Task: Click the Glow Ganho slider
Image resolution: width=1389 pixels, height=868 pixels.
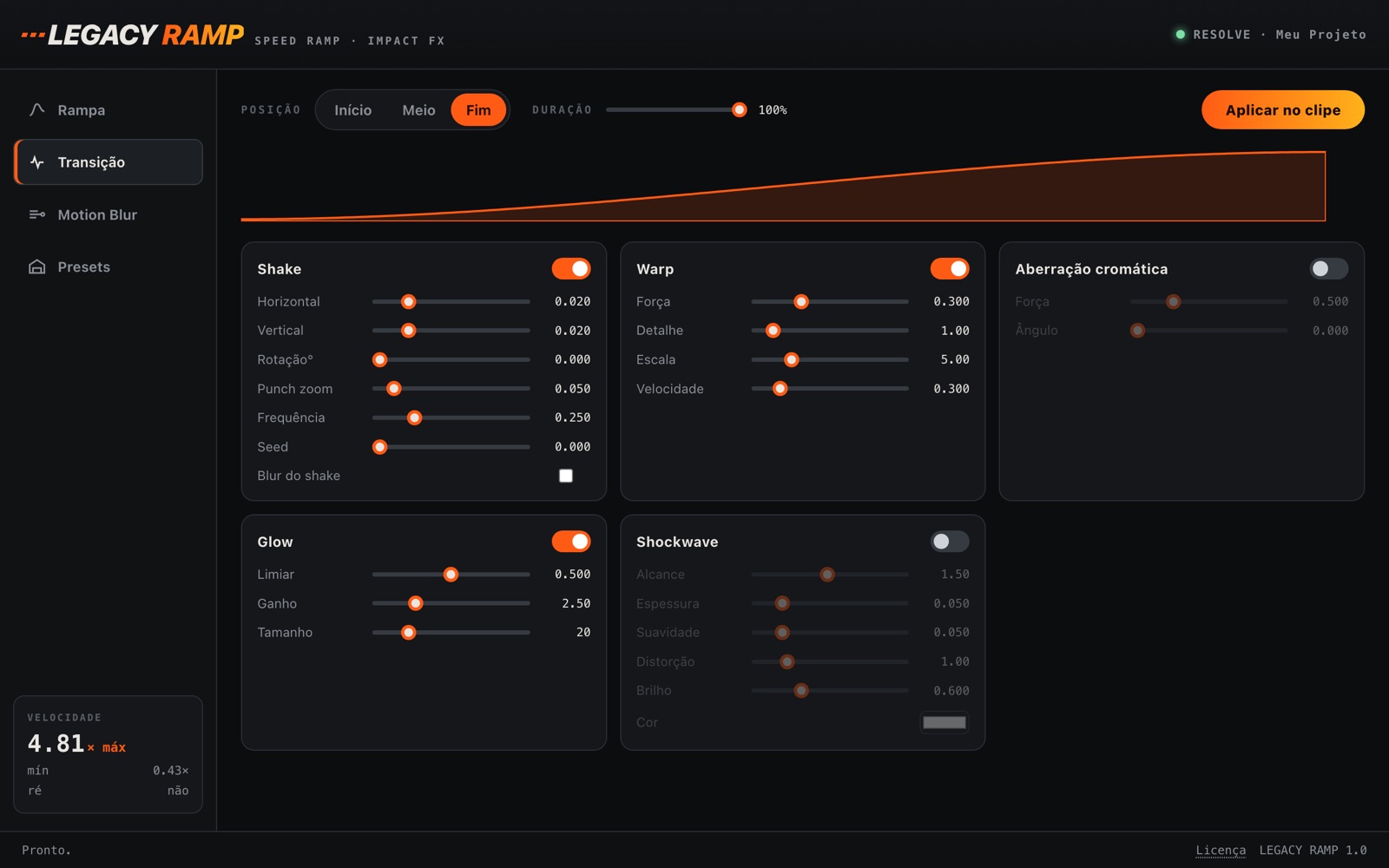Action: [x=451, y=603]
